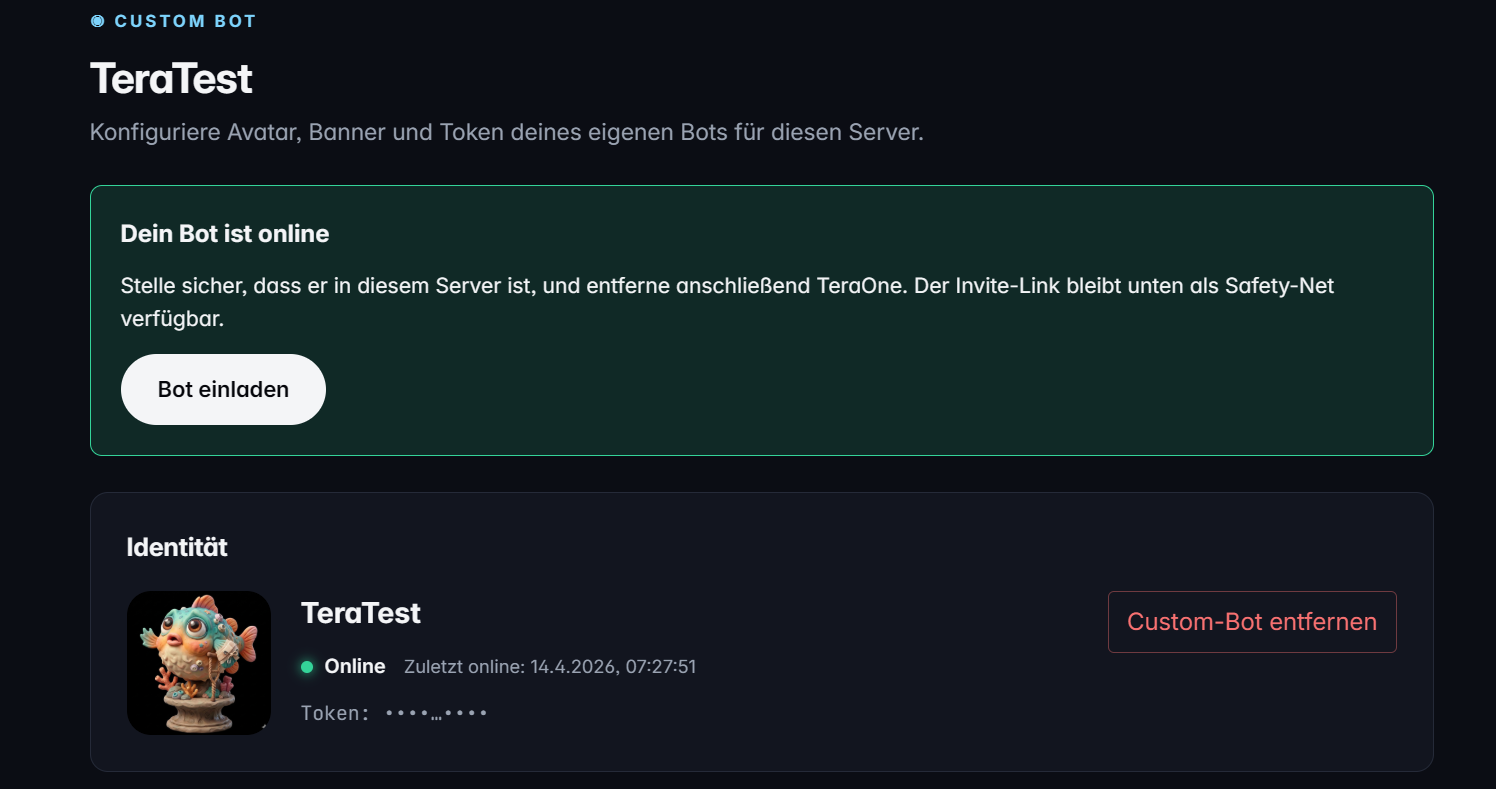Click the avatar to change the bot image
The width and height of the screenshot is (1496, 789).
pos(198,662)
